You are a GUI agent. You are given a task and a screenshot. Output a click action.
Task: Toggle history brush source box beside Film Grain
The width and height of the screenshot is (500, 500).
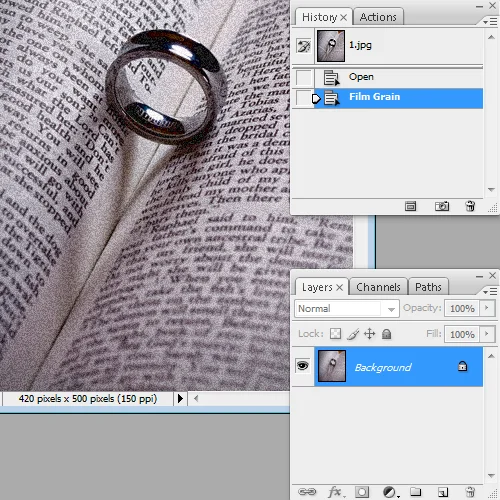(x=304, y=98)
